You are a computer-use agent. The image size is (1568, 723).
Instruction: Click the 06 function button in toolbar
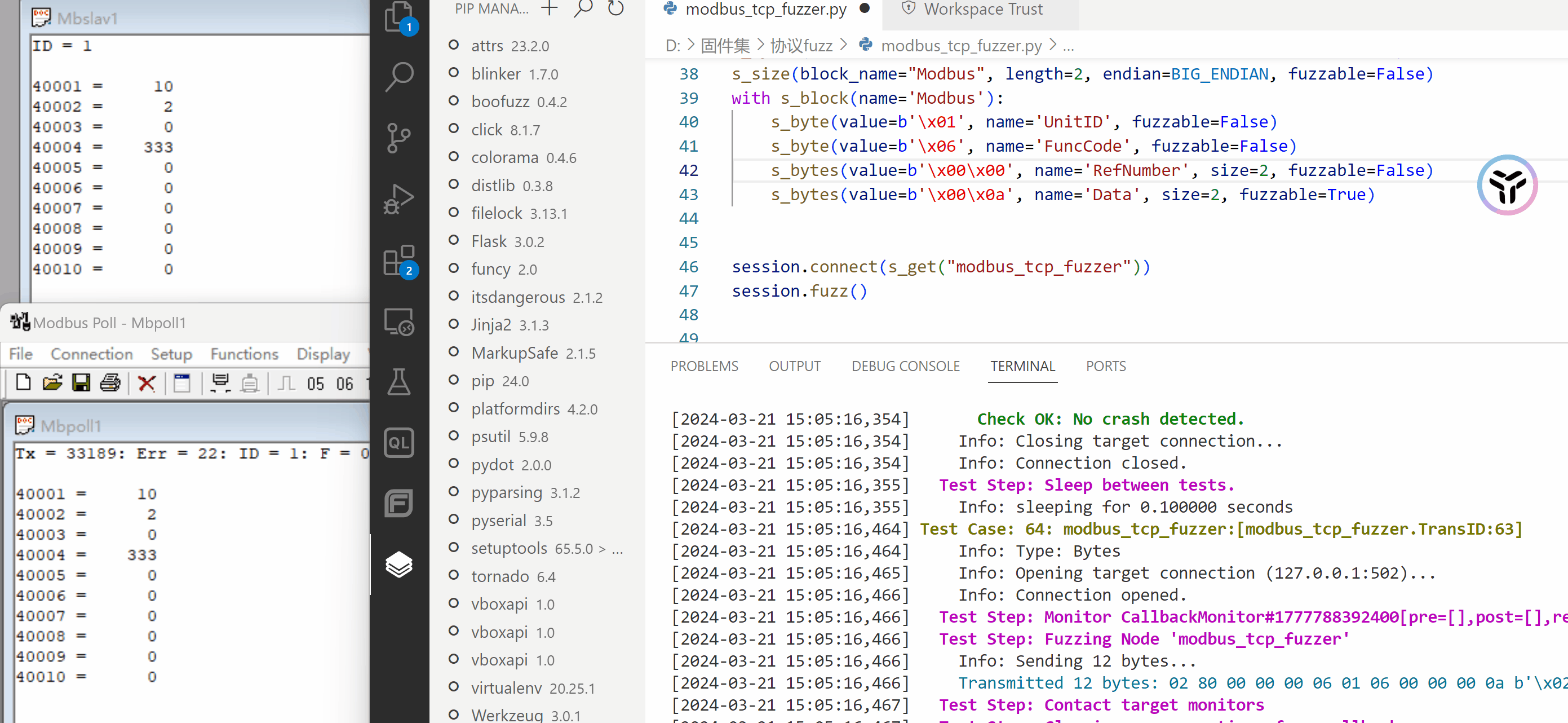tap(344, 383)
